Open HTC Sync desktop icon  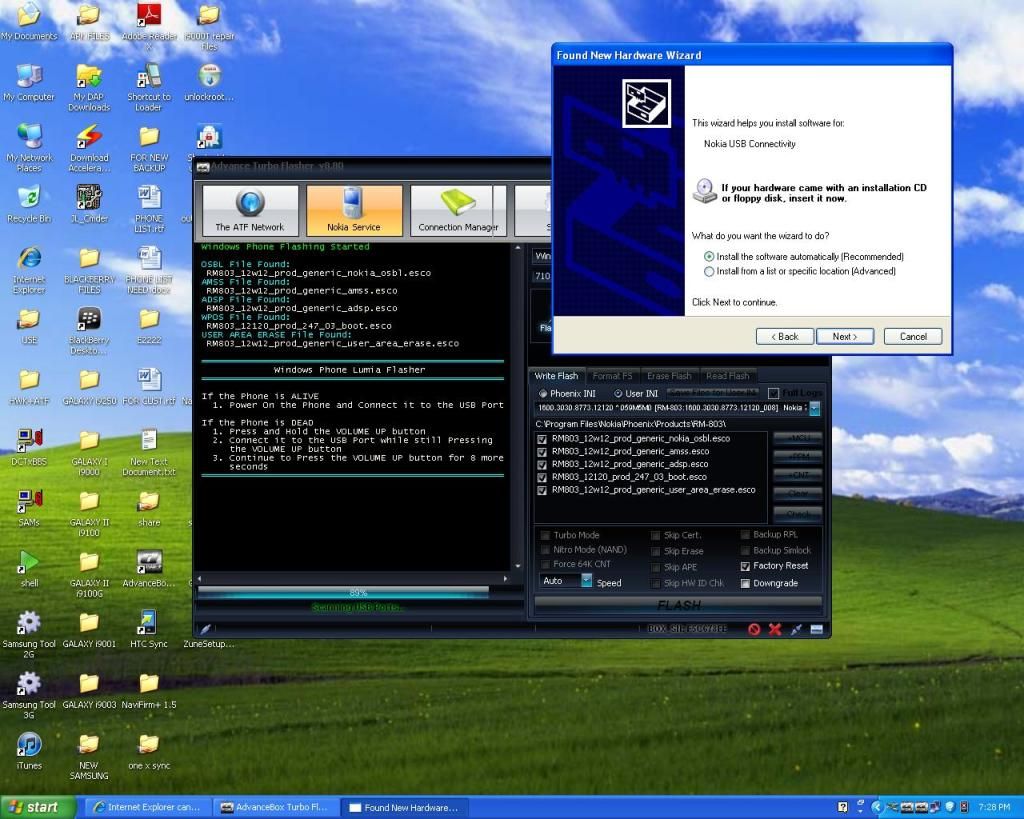[148, 630]
